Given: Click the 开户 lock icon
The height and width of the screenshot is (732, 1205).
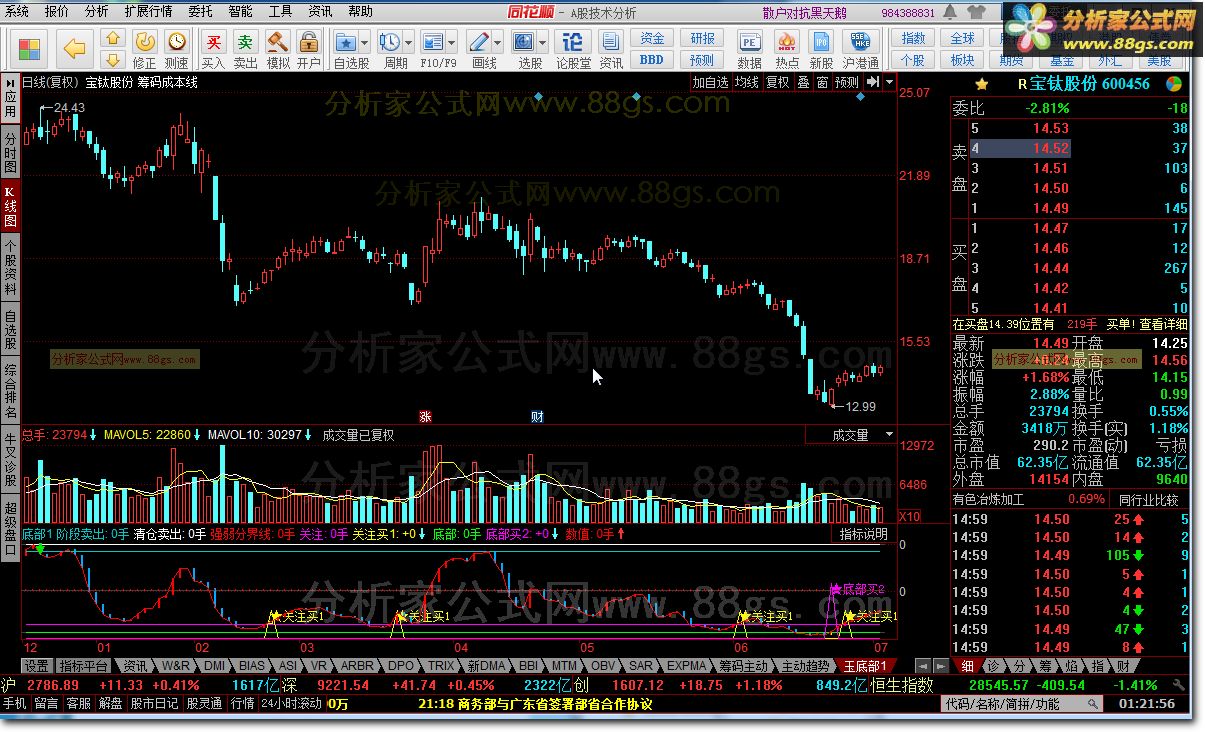Looking at the screenshot, I should 309,42.
